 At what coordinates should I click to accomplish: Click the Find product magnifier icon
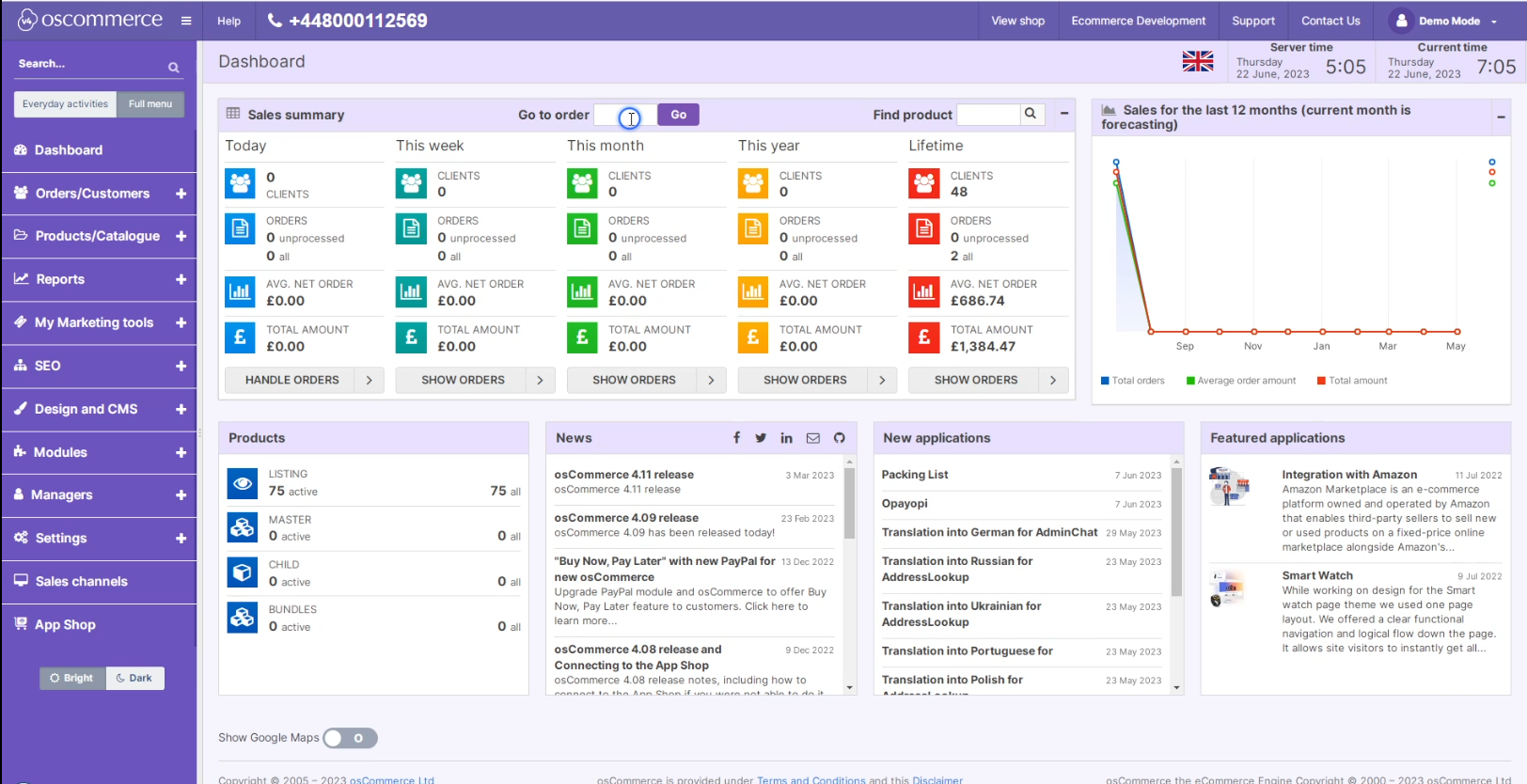coord(1031,114)
